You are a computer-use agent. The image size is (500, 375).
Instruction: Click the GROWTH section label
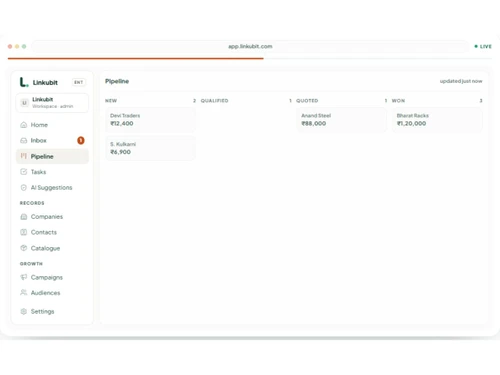tap(31, 264)
